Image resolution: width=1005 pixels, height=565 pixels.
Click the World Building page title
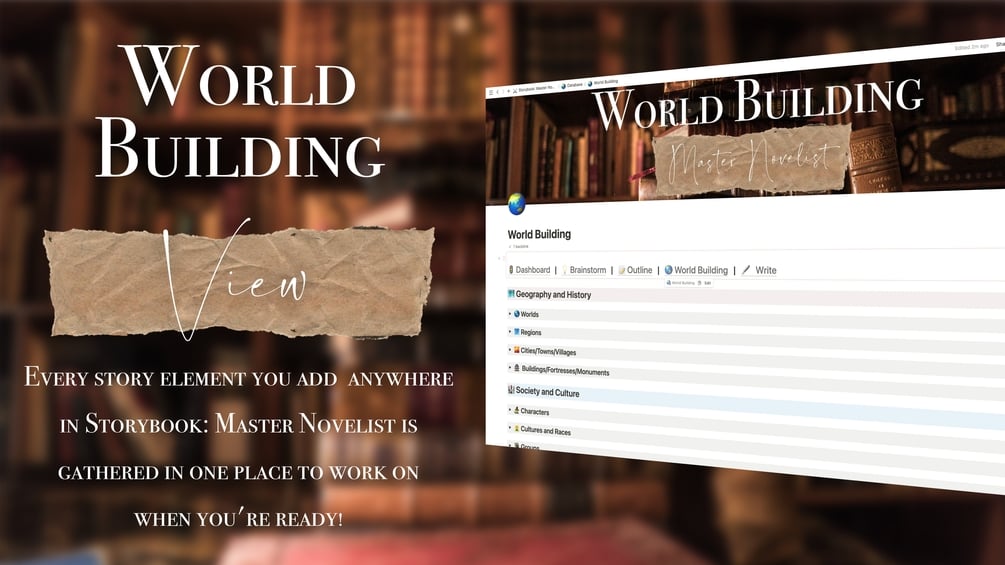click(x=539, y=234)
